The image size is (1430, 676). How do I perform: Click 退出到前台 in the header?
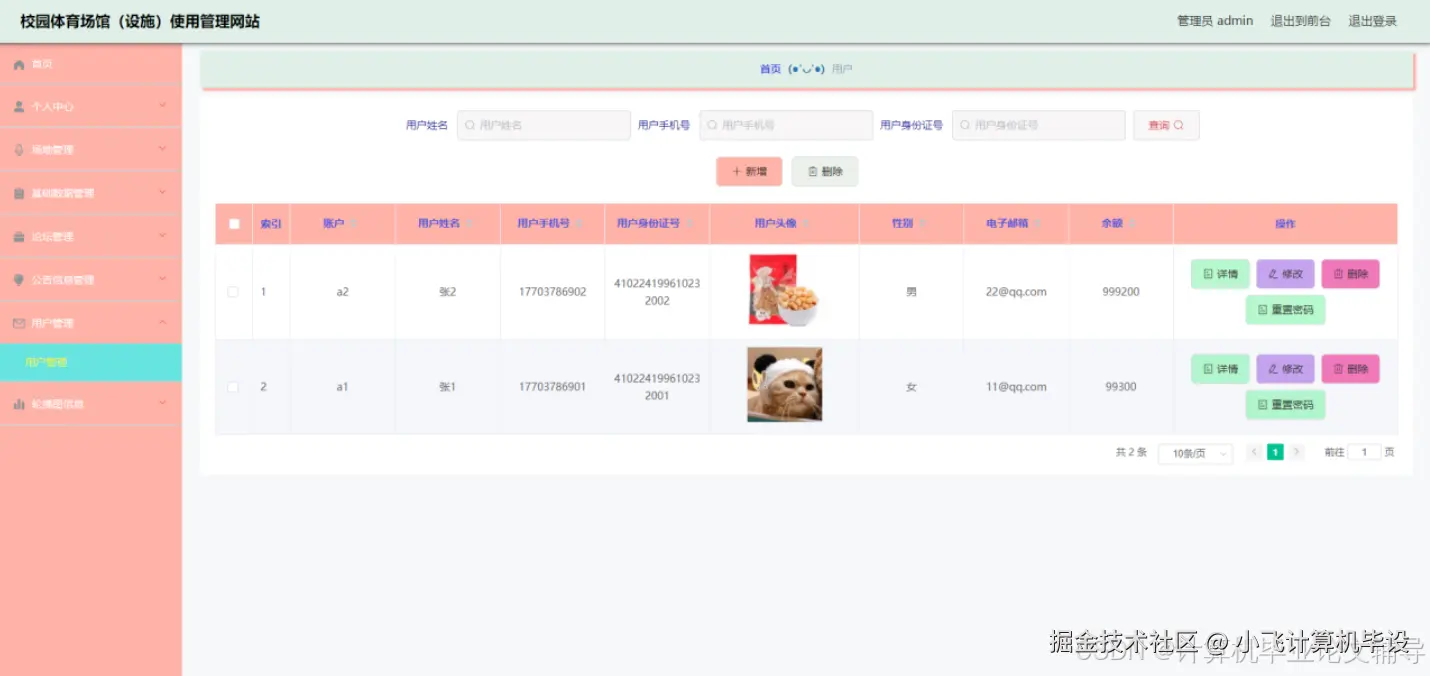(x=1300, y=21)
